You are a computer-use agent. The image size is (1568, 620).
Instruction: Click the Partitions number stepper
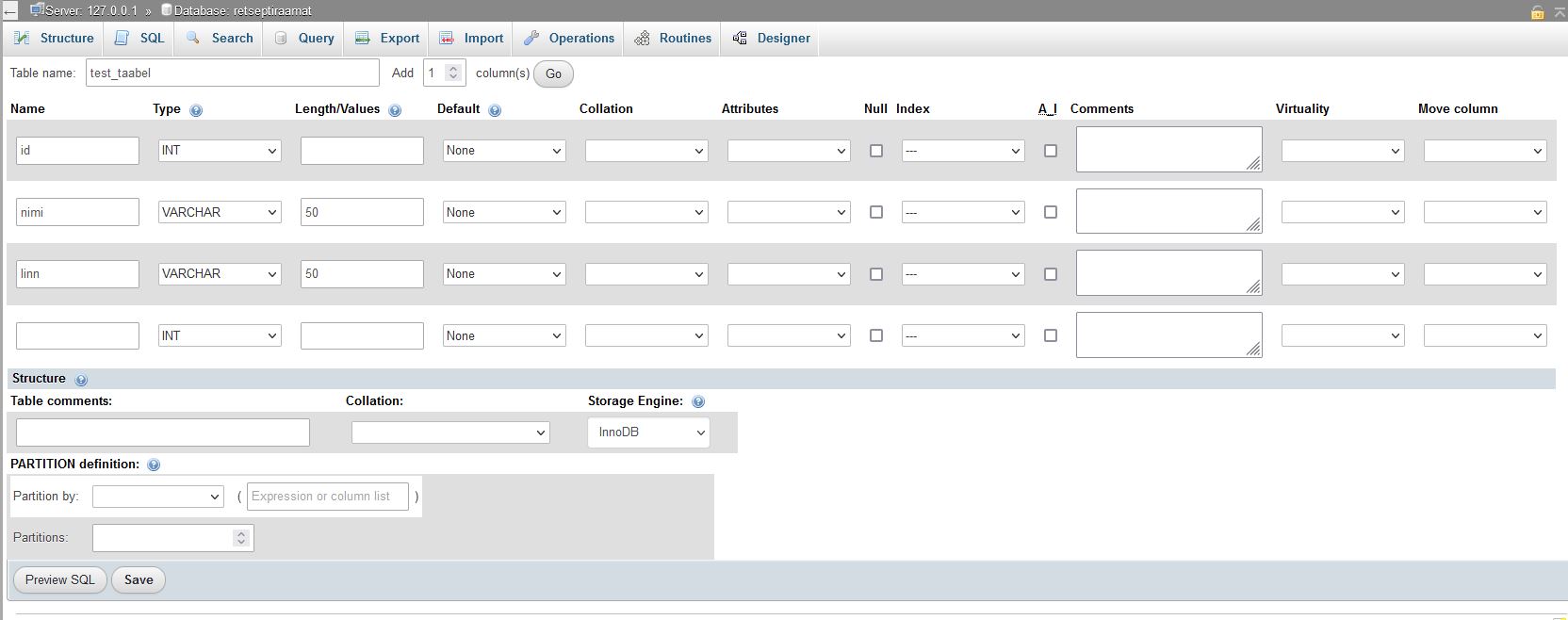pyautogui.click(x=241, y=538)
